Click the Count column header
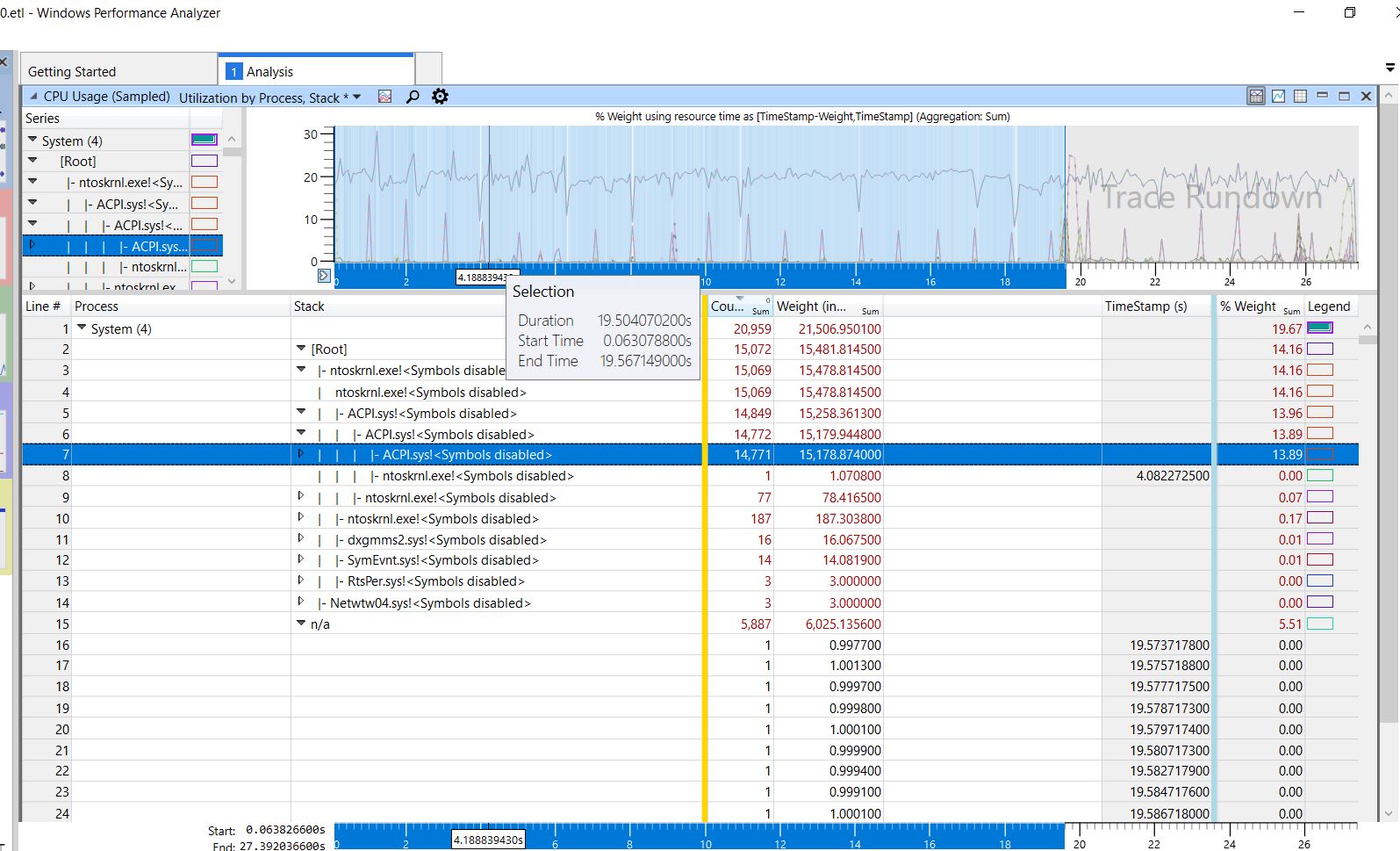Viewport: 1400px width, 851px height. (x=740, y=307)
